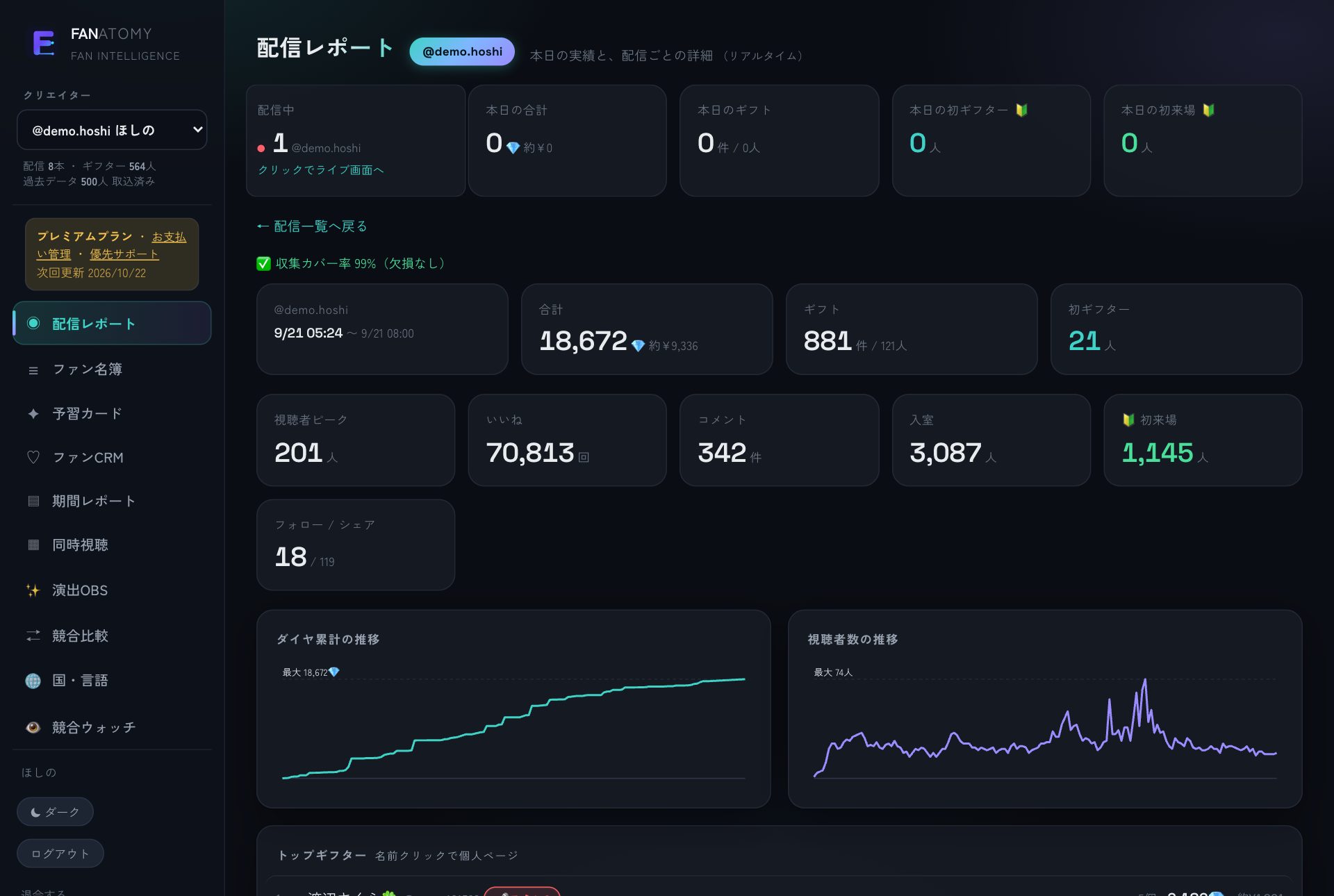The width and height of the screenshot is (1334, 896).
Task: Click the 競合比較 swap arrows icon
Action: [33, 636]
